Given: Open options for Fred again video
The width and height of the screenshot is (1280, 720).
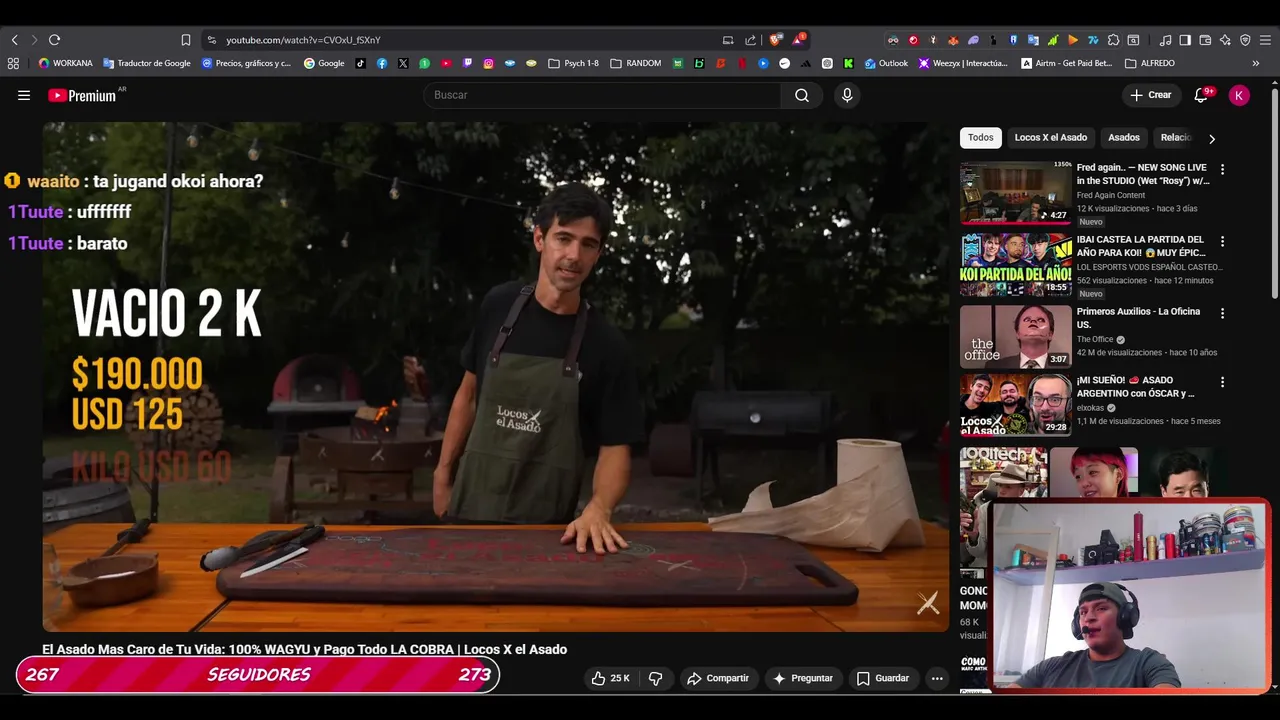Looking at the screenshot, I should pyautogui.click(x=1222, y=169).
